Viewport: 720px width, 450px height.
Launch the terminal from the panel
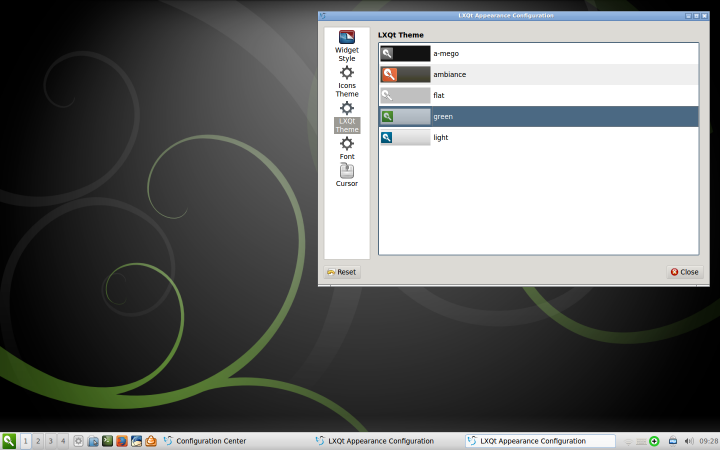click(x=107, y=441)
